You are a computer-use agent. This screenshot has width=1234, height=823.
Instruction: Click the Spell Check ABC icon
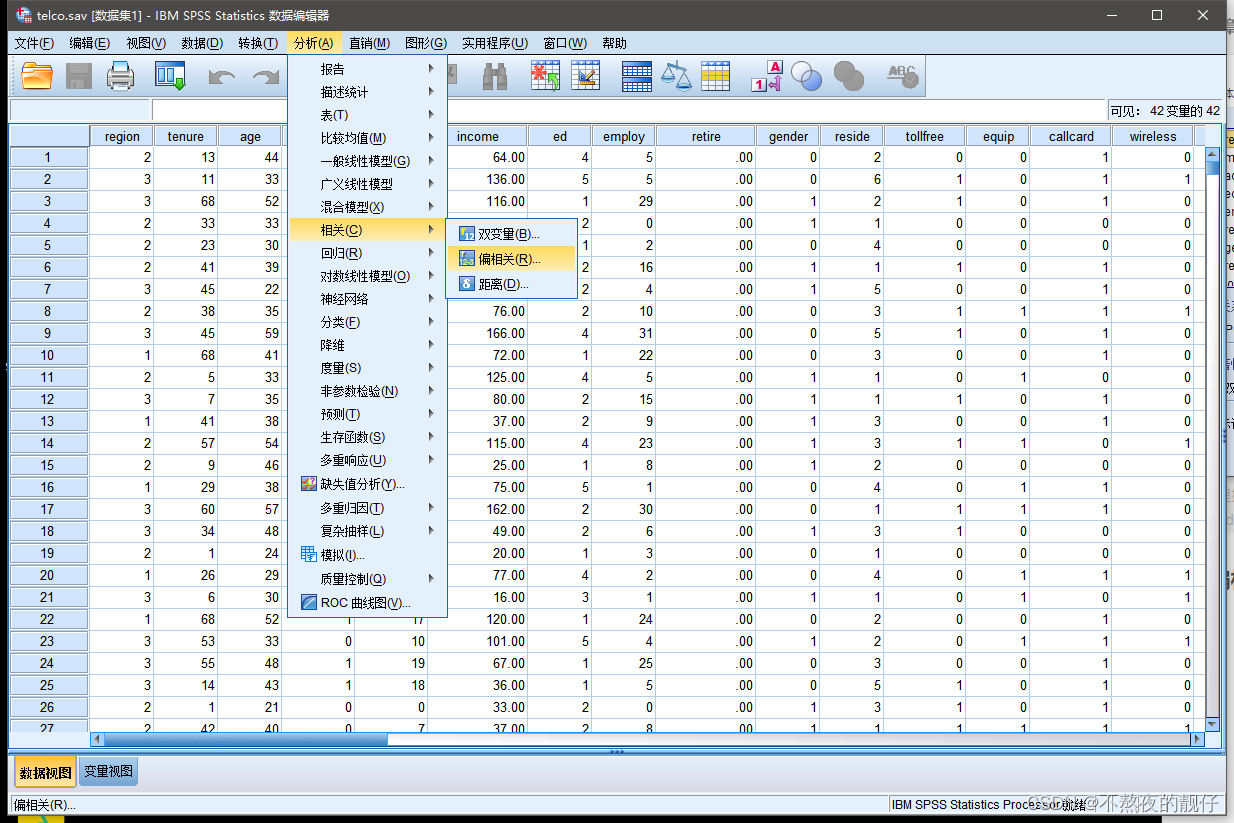902,76
